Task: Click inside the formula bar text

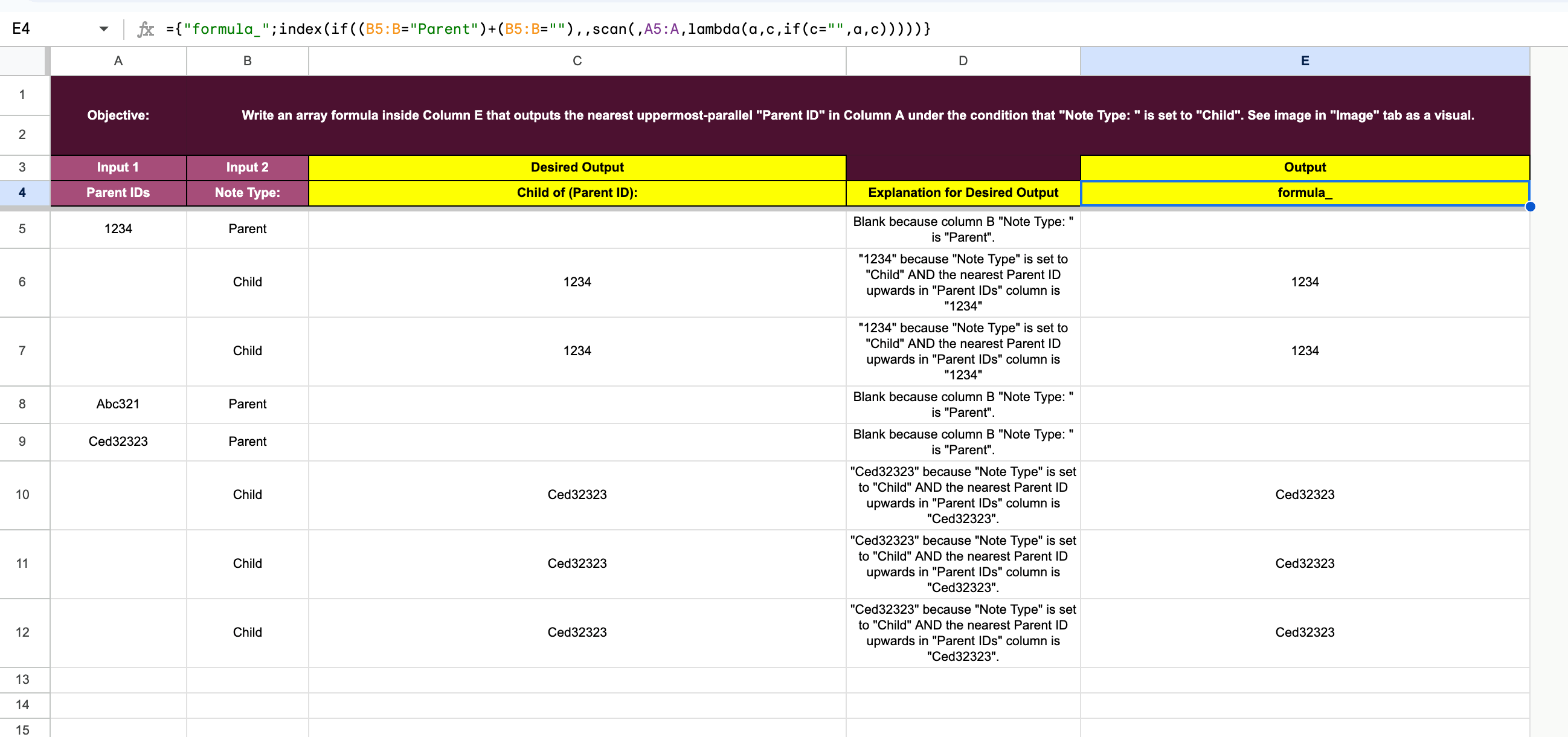Action: pos(548,28)
